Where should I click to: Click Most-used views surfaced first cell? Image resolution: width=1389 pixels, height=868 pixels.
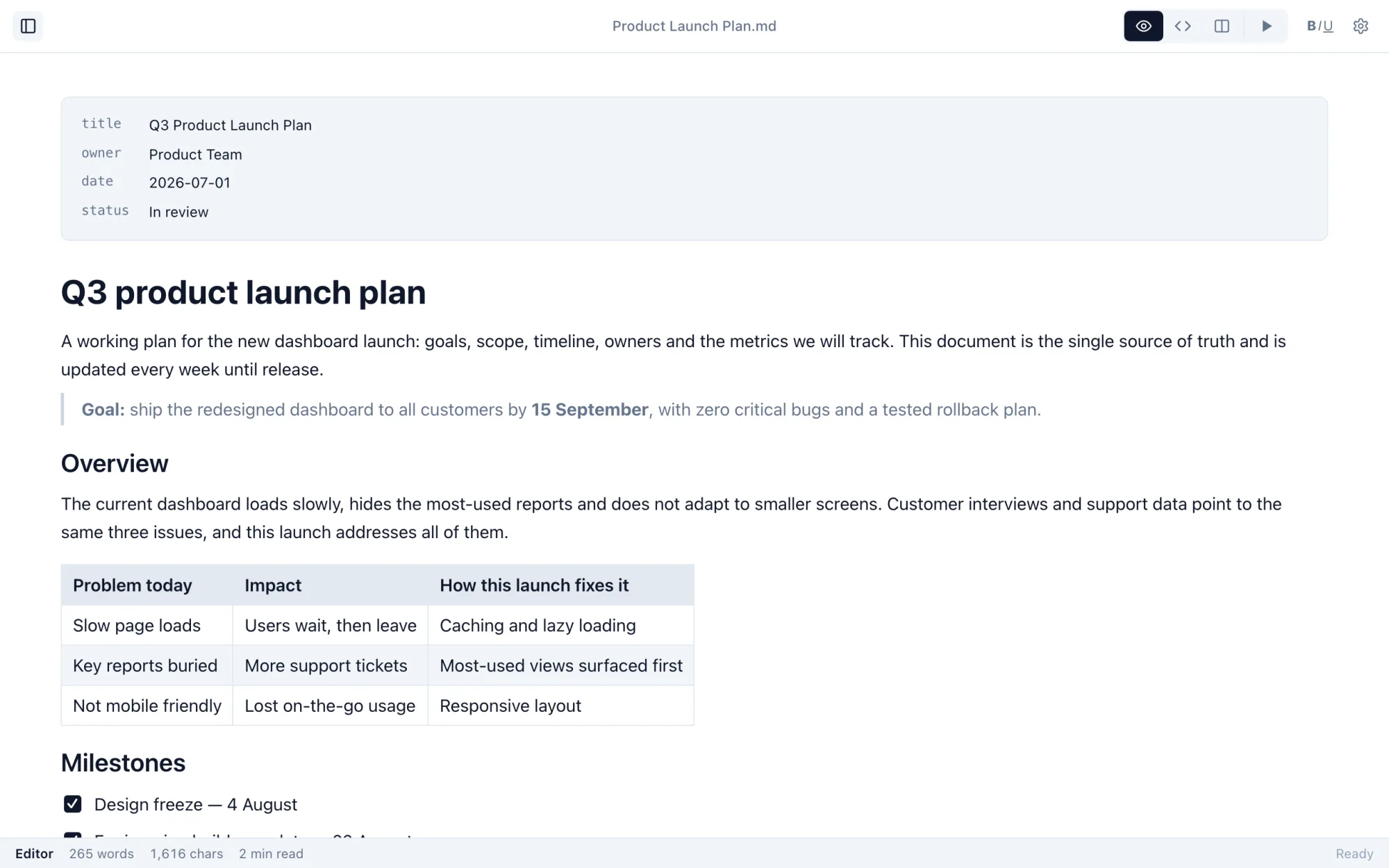[x=560, y=665]
